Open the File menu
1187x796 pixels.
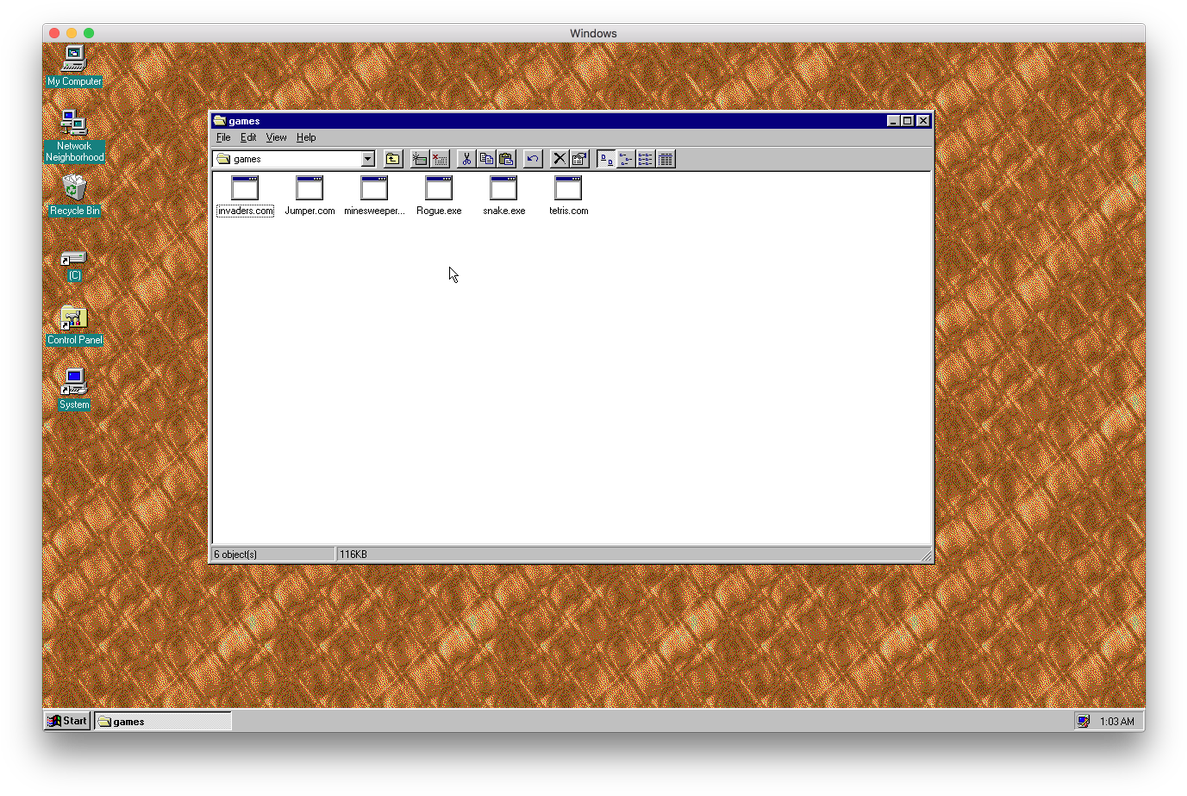tap(223, 138)
